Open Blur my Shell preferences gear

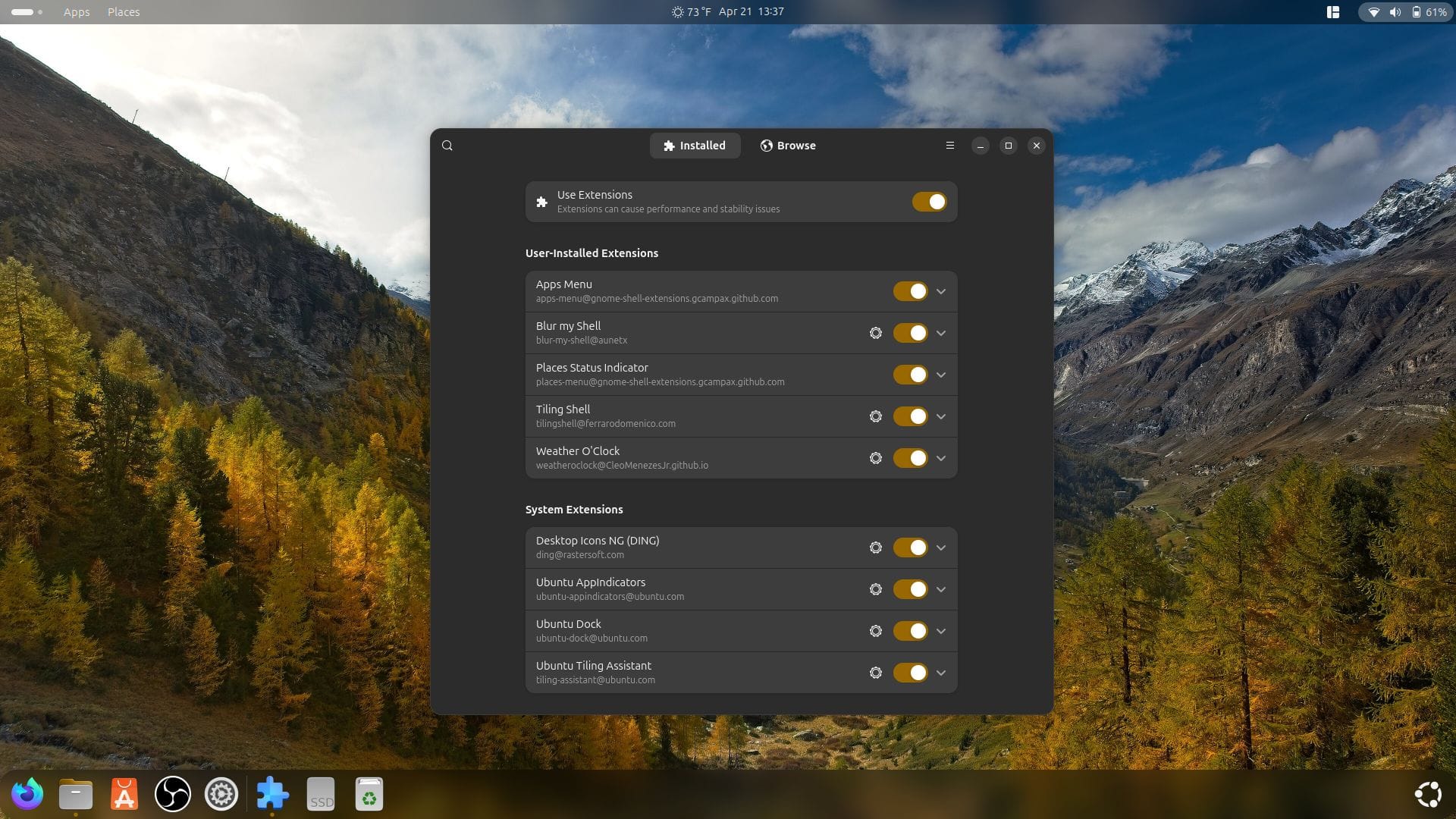(x=876, y=333)
